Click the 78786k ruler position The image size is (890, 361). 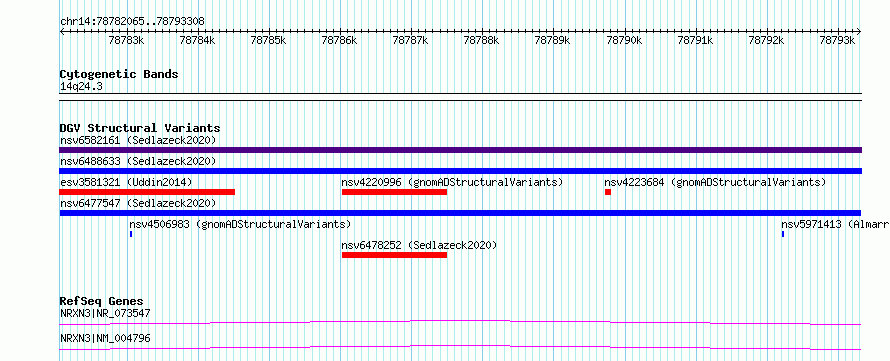(x=339, y=40)
